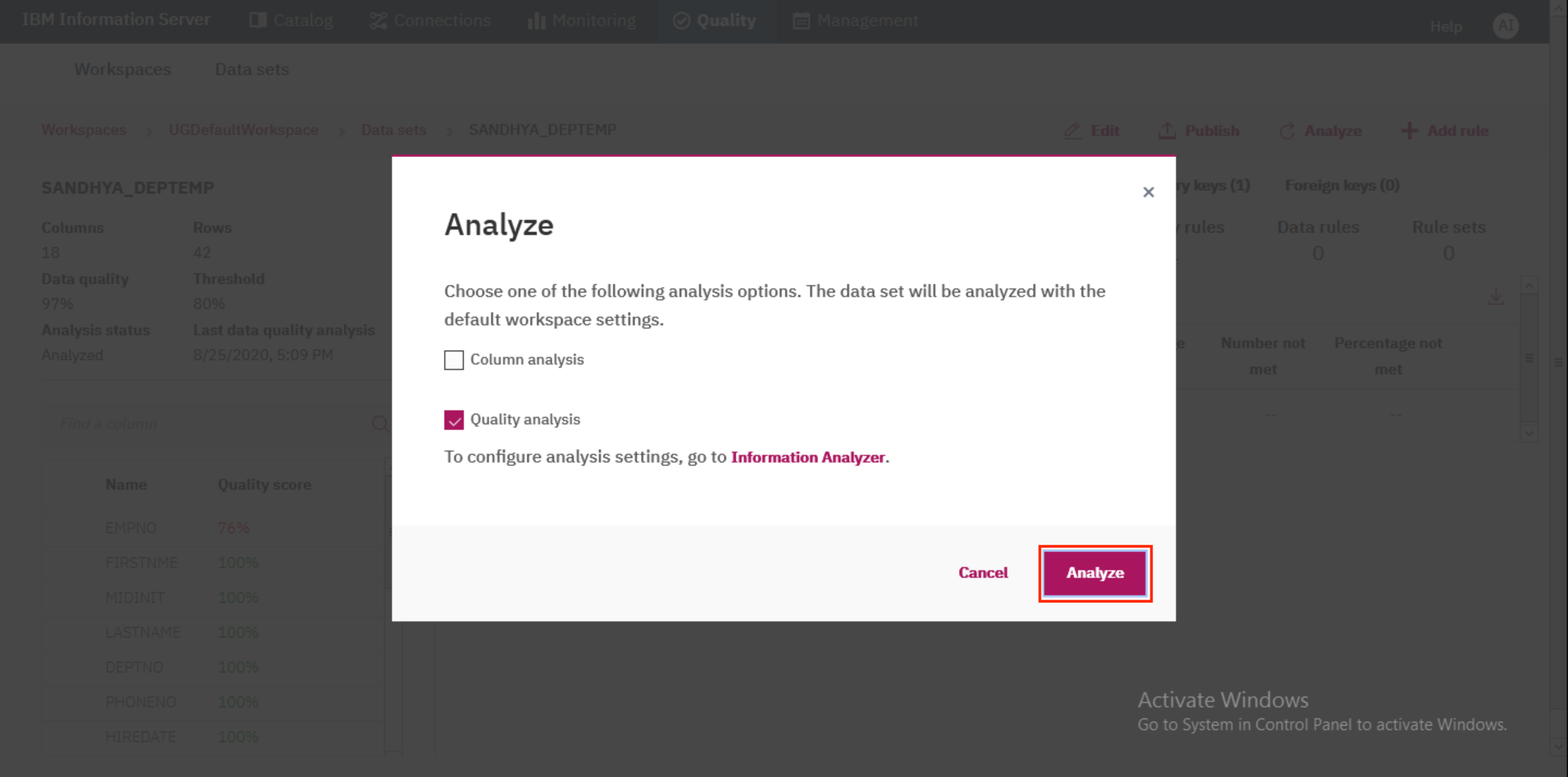Viewport: 1568px width, 777px height.
Task: Confirm with the Analyze button in dialog
Action: 1094,572
